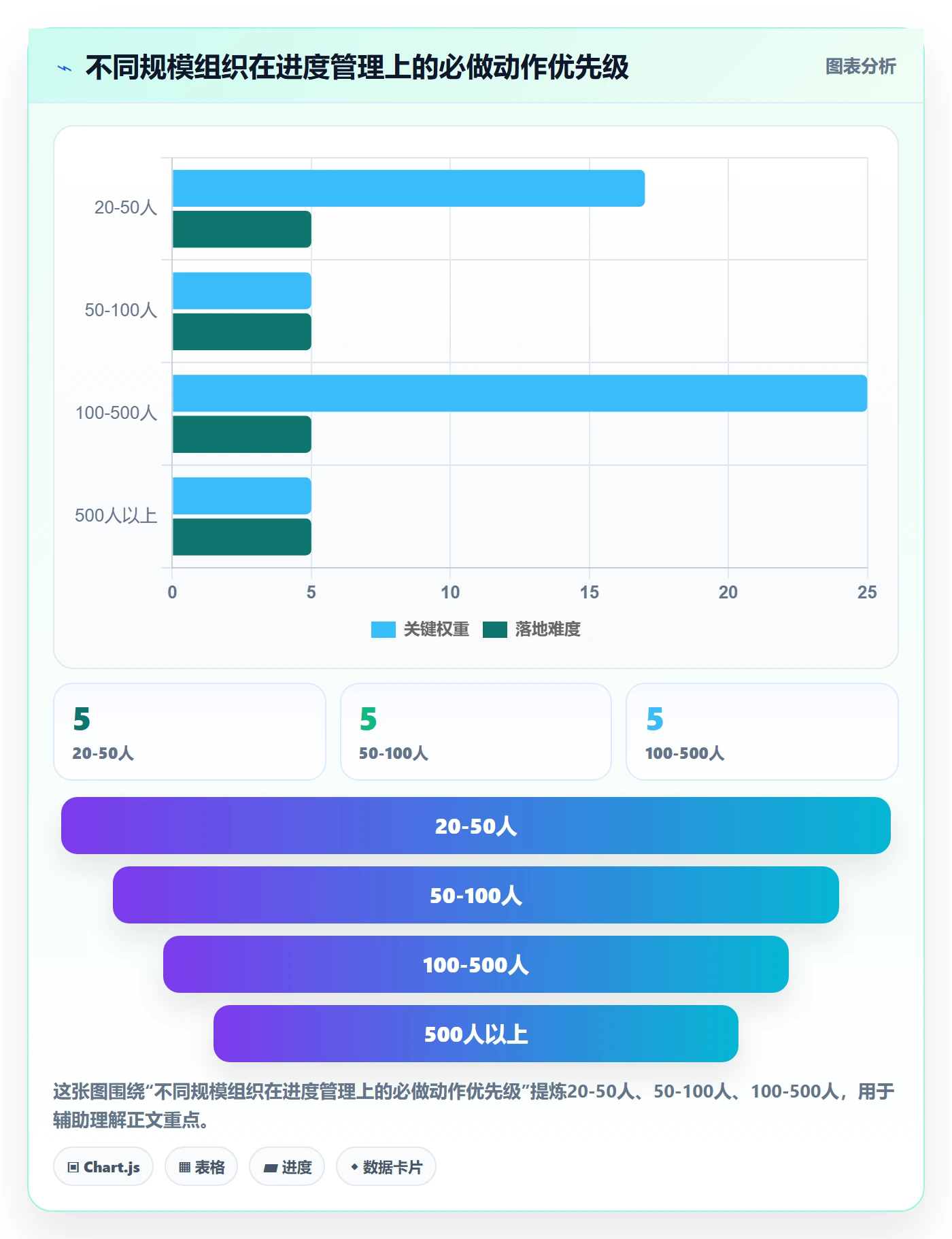Image resolution: width=952 pixels, height=1239 pixels.
Task: Open the 50-100人 data card
Action: pos(476,732)
